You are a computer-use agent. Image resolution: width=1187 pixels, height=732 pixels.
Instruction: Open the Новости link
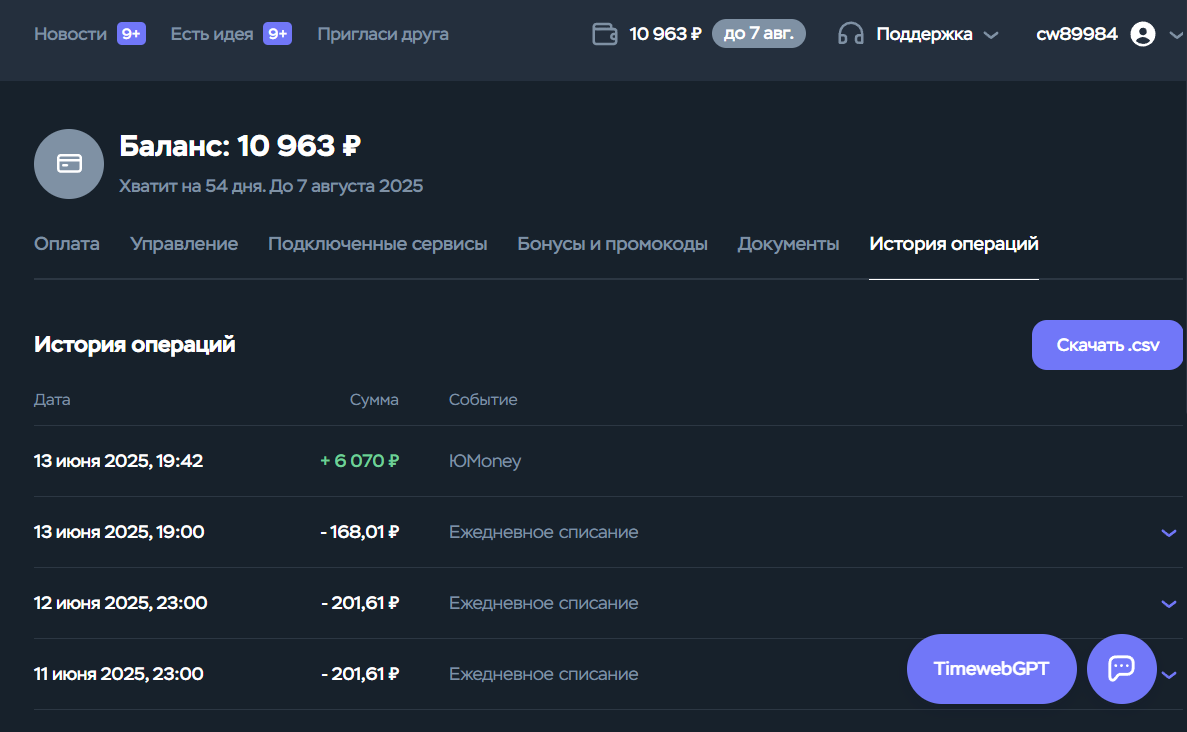(70, 34)
